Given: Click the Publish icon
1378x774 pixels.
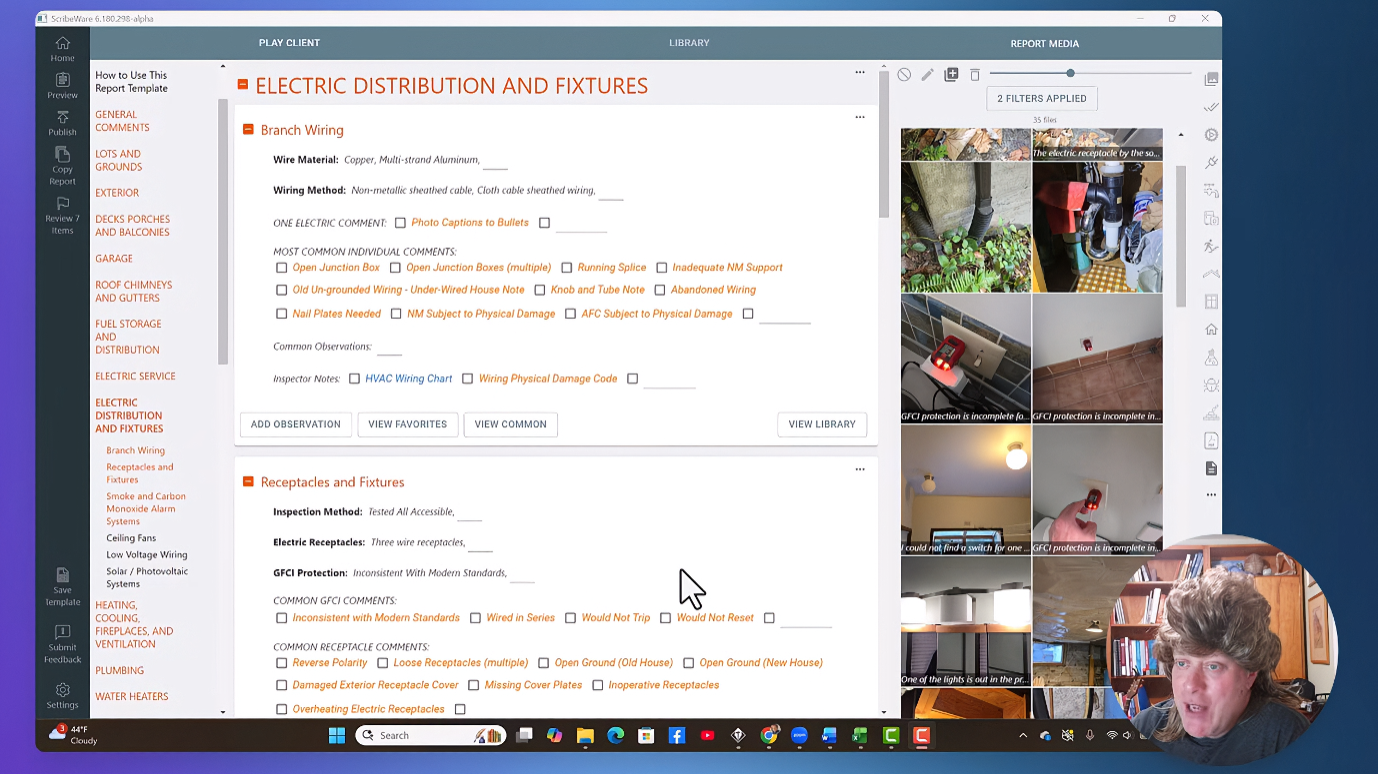Looking at the screenshot, I should [x=62, y=118].
